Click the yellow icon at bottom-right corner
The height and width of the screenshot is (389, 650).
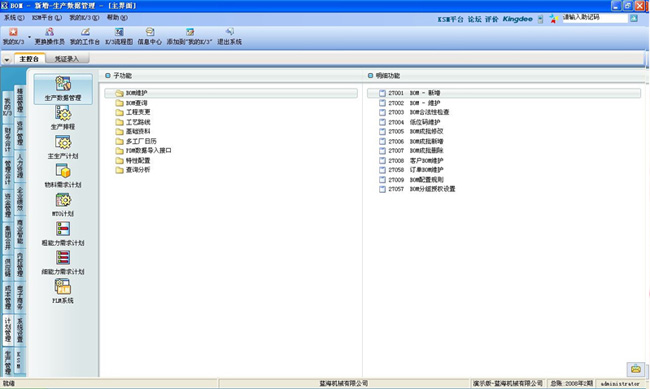coord(635,369)
